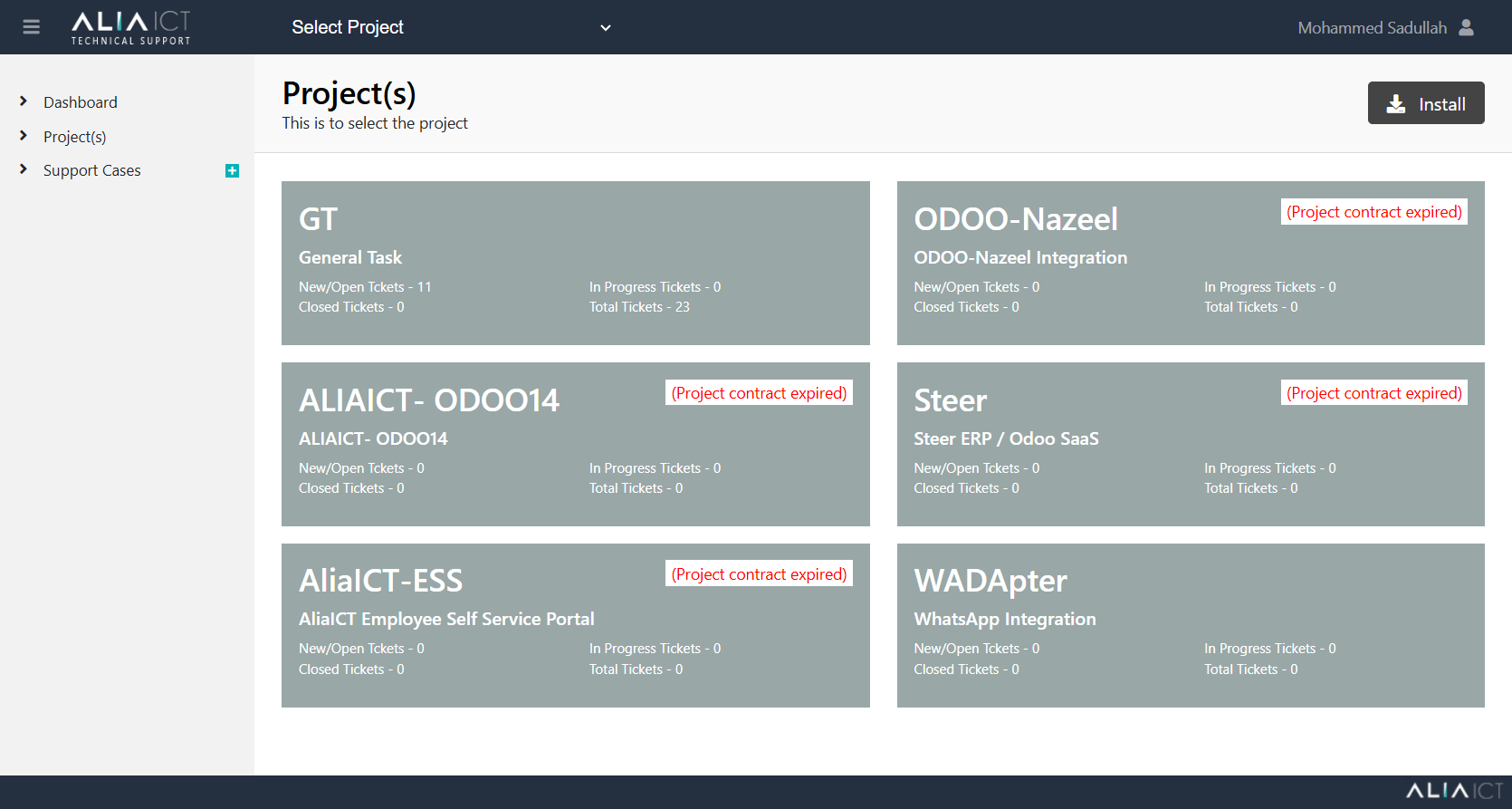Expand the Dashboard chevron arrow
This screenshot has width=1512, height=809.
[x=24, y=101]
